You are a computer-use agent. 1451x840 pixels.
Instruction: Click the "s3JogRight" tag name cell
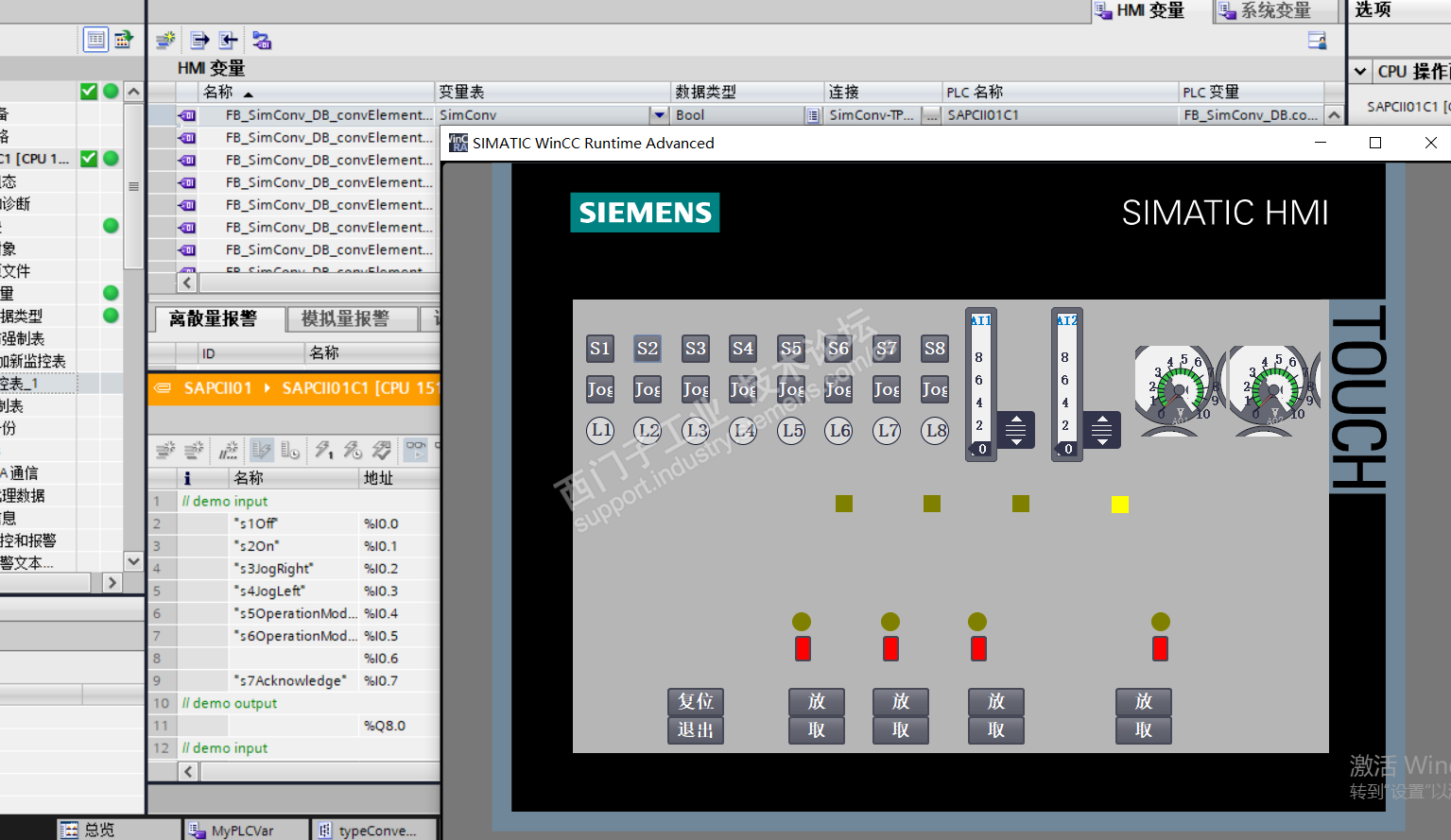coord(293,569)
